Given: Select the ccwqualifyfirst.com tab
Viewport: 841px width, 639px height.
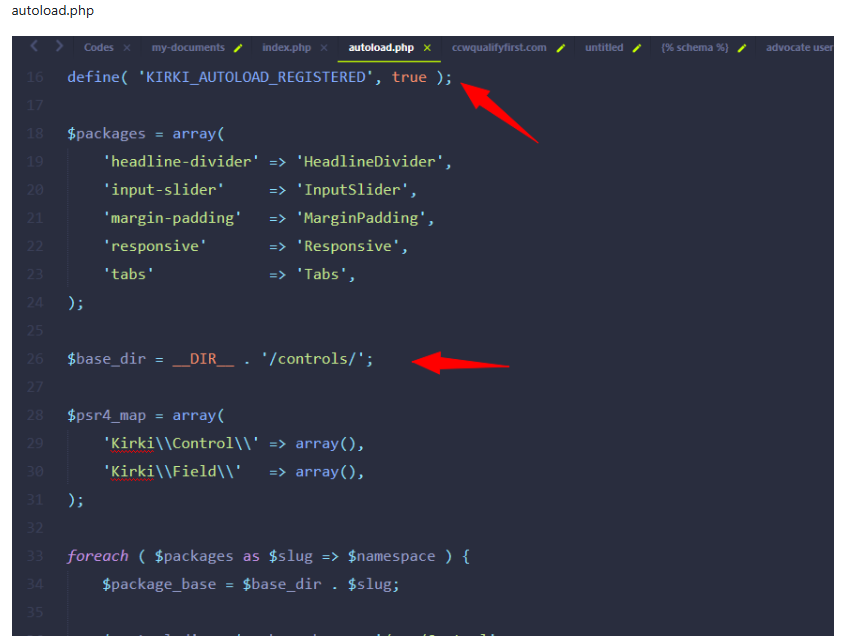Looking at the screenshot, I should (499, 48).
